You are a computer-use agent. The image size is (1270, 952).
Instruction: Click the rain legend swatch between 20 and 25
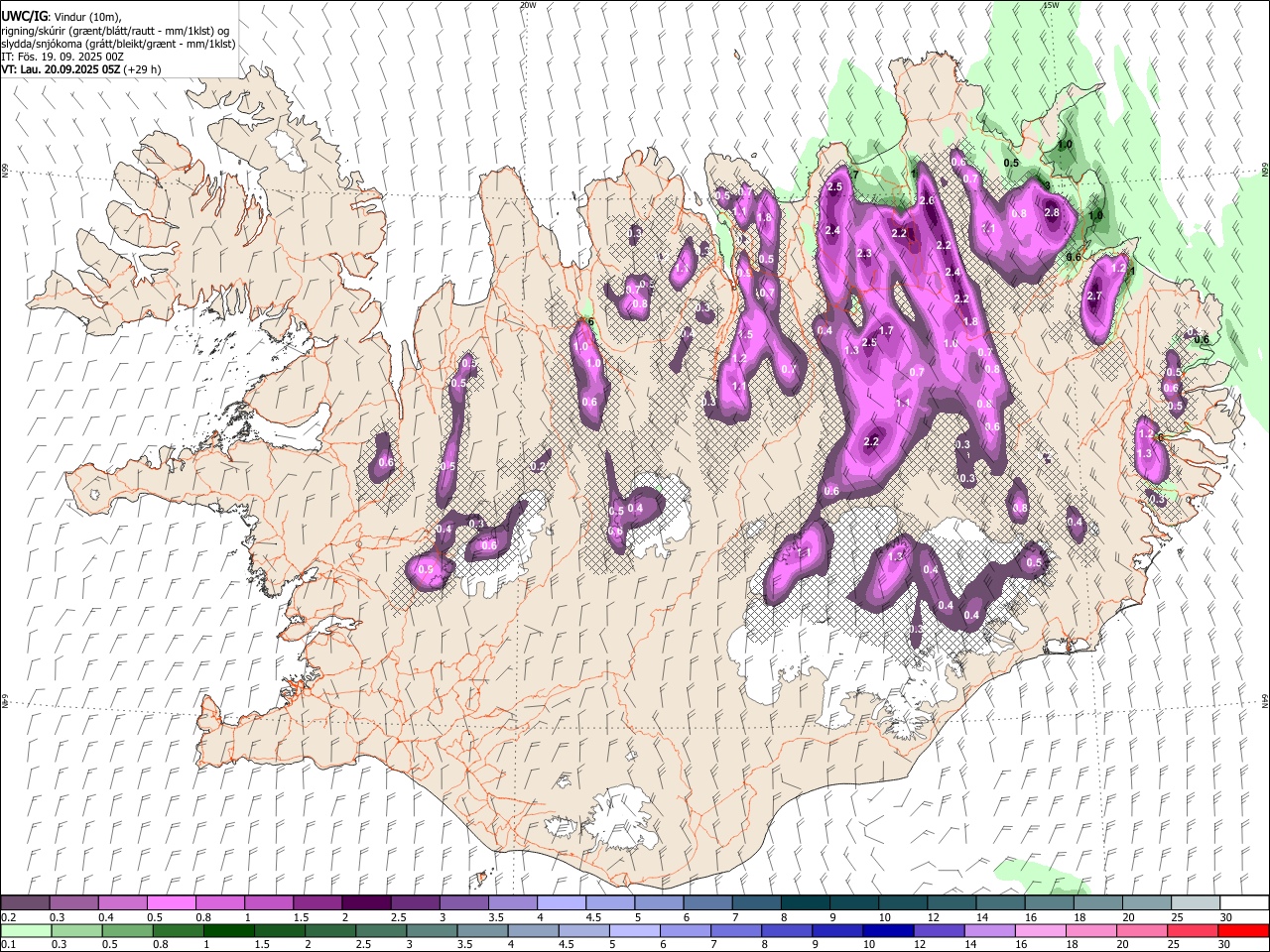pos(1141,931)
